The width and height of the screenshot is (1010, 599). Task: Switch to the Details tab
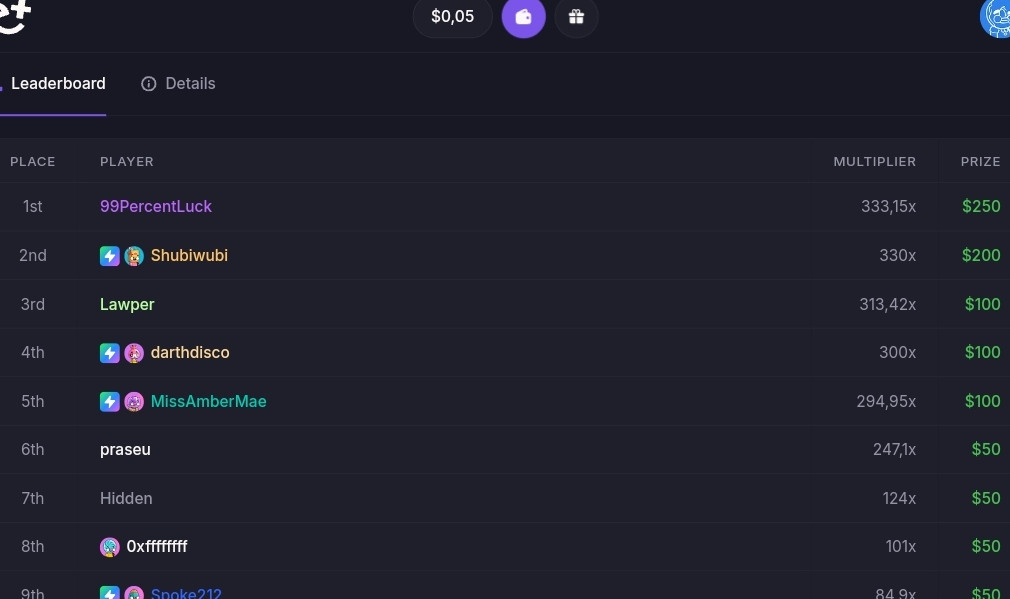click(x=178, y=84)
